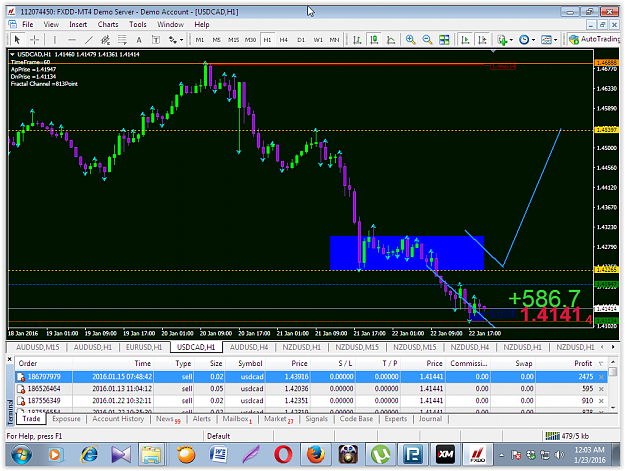The height and width of the screenshot is (471, 625).
Task: Switch chart to M30 timeframe
Action: click(x=250, y=40)
